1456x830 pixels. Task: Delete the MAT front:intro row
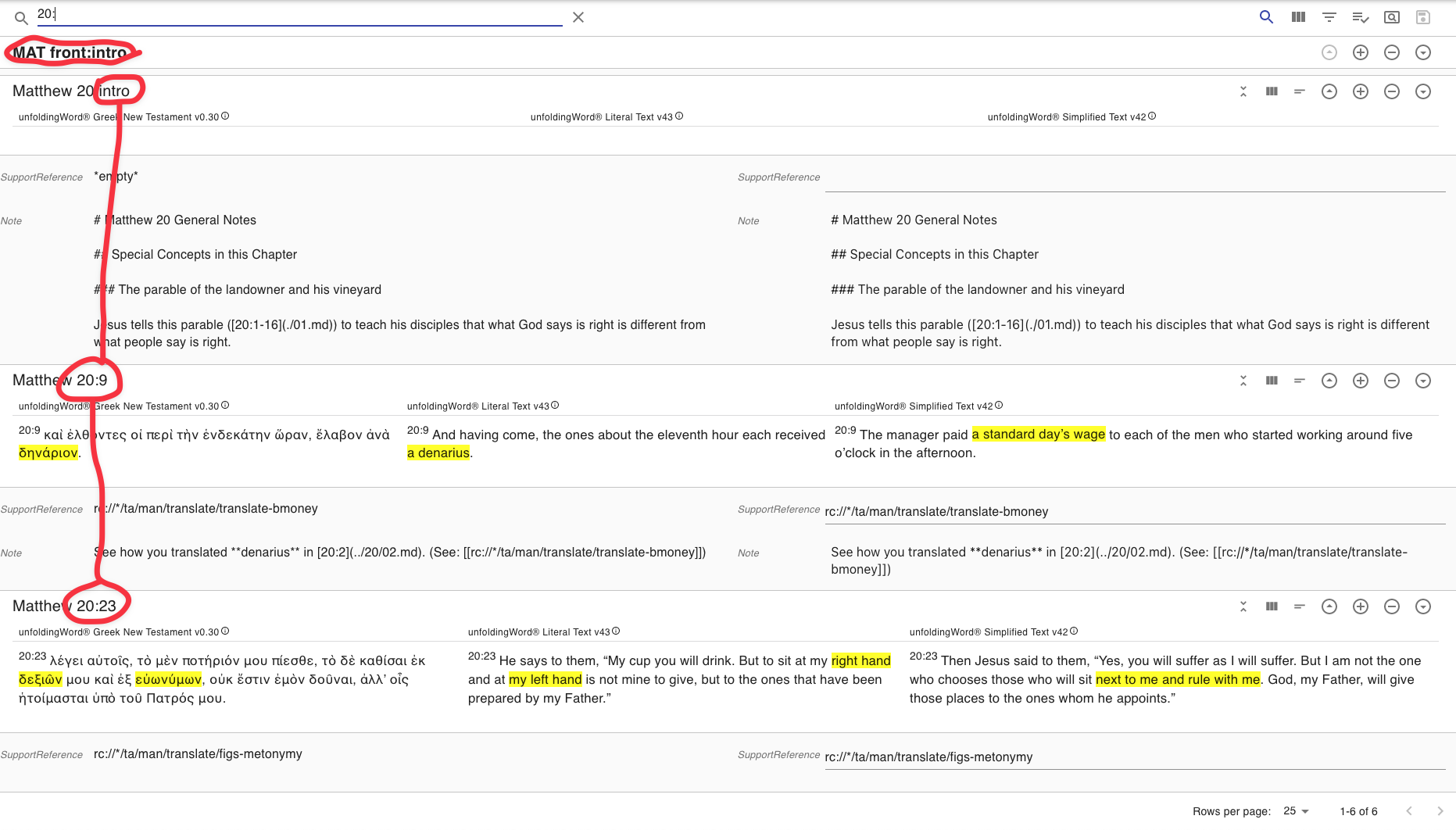point(1392,52)
